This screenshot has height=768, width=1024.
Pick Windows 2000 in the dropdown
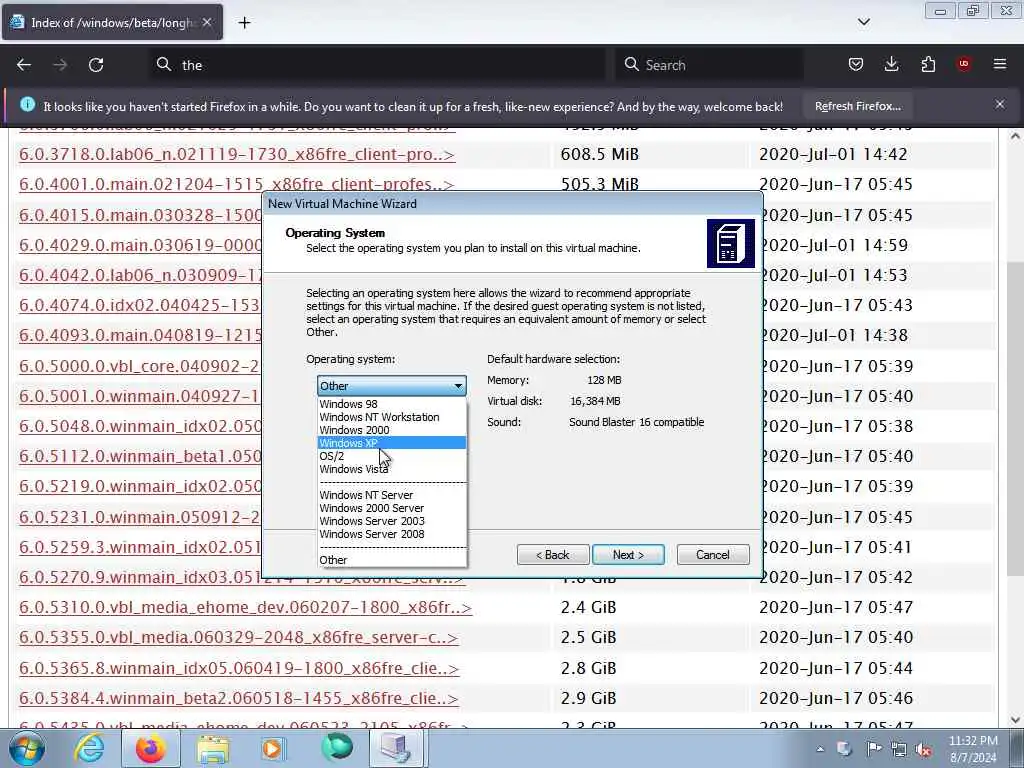coord(392,430)
